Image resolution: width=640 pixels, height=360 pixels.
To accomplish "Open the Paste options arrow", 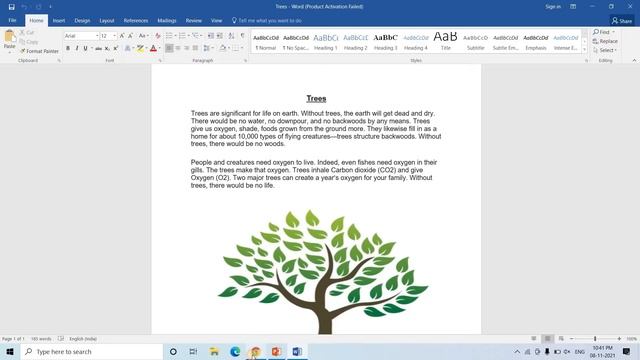I will (x=9, y=51).
